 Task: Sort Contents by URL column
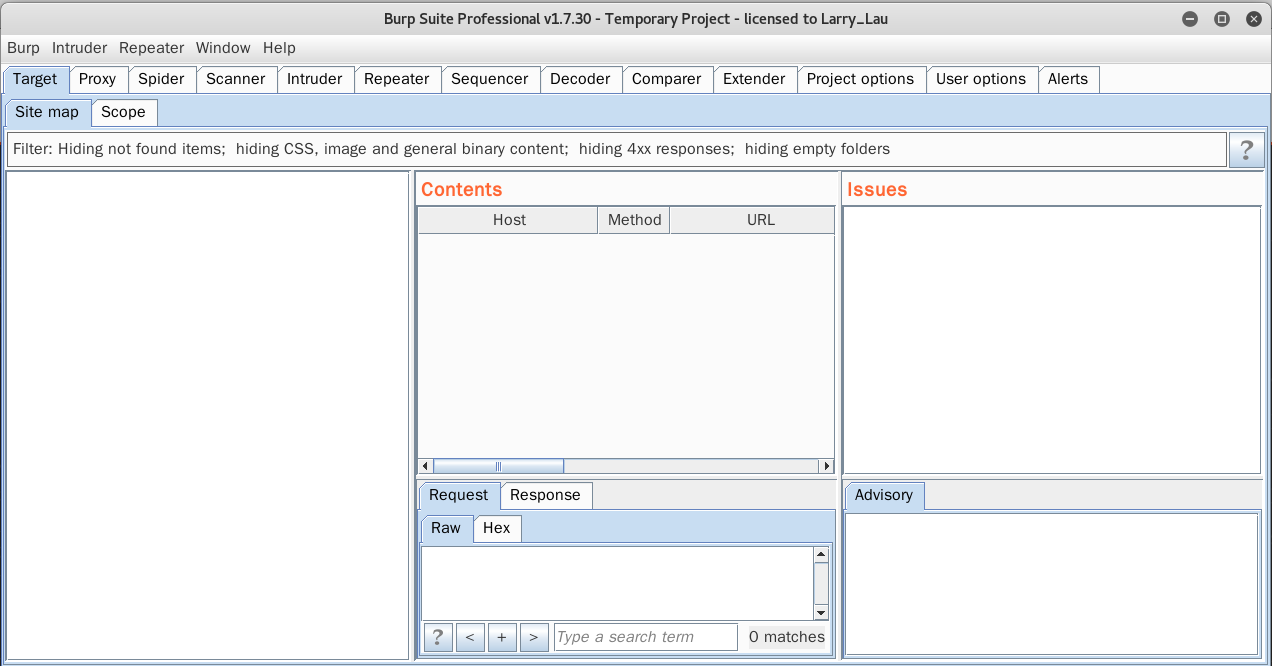coord(752,220)
